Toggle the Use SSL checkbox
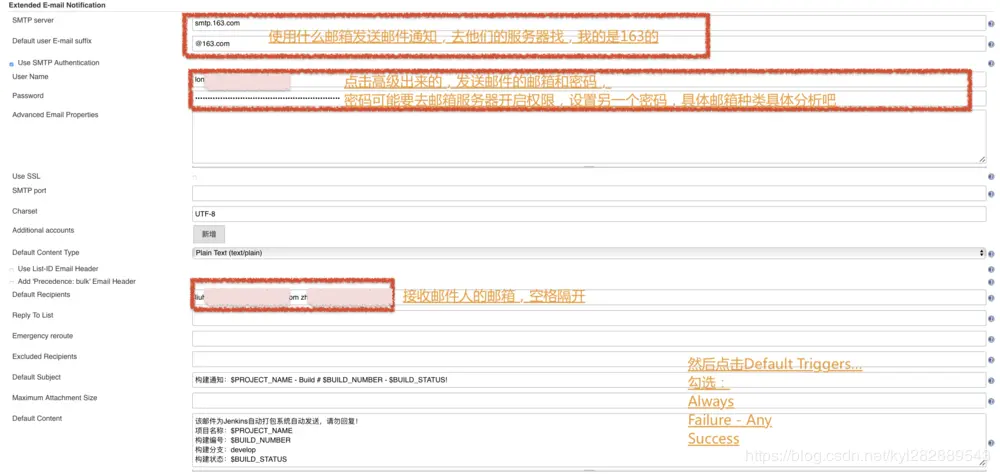Viewport: 1000px width, 474px height. tap(195, 177)
